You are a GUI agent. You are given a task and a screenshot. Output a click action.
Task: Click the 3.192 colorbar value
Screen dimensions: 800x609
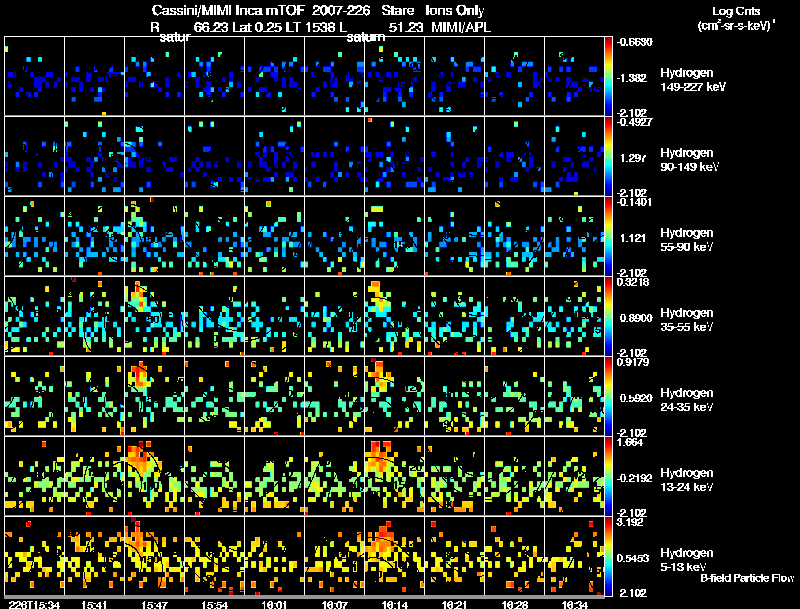click(631, 522)
